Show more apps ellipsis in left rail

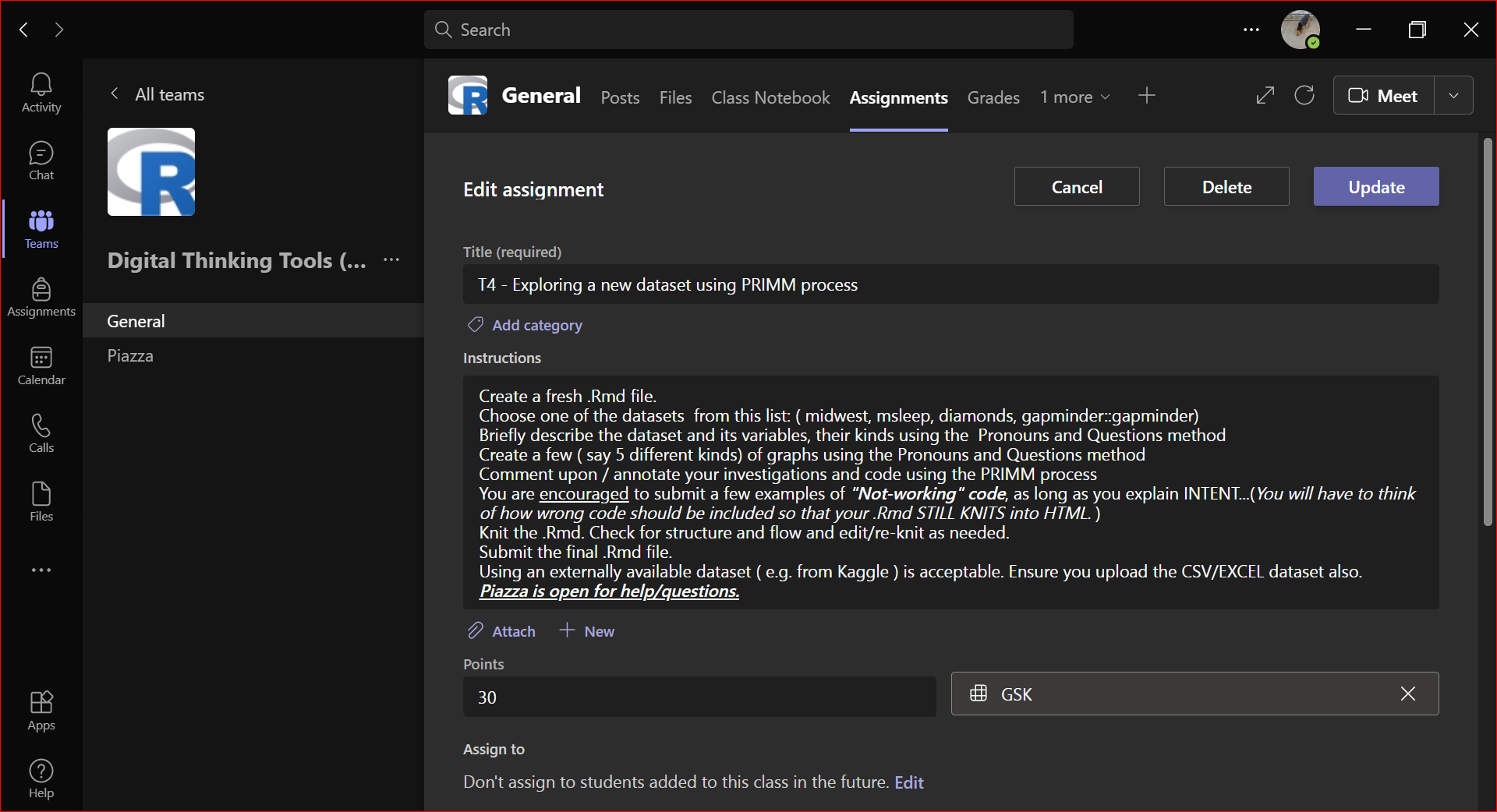point(41,570)
